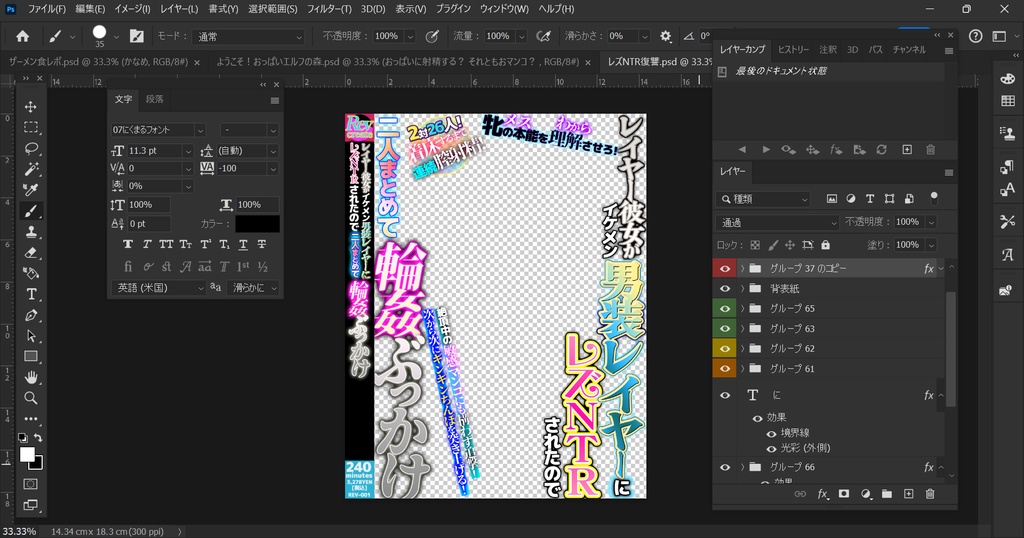Expand the グループ 65 group arrow

coord(742,308)
